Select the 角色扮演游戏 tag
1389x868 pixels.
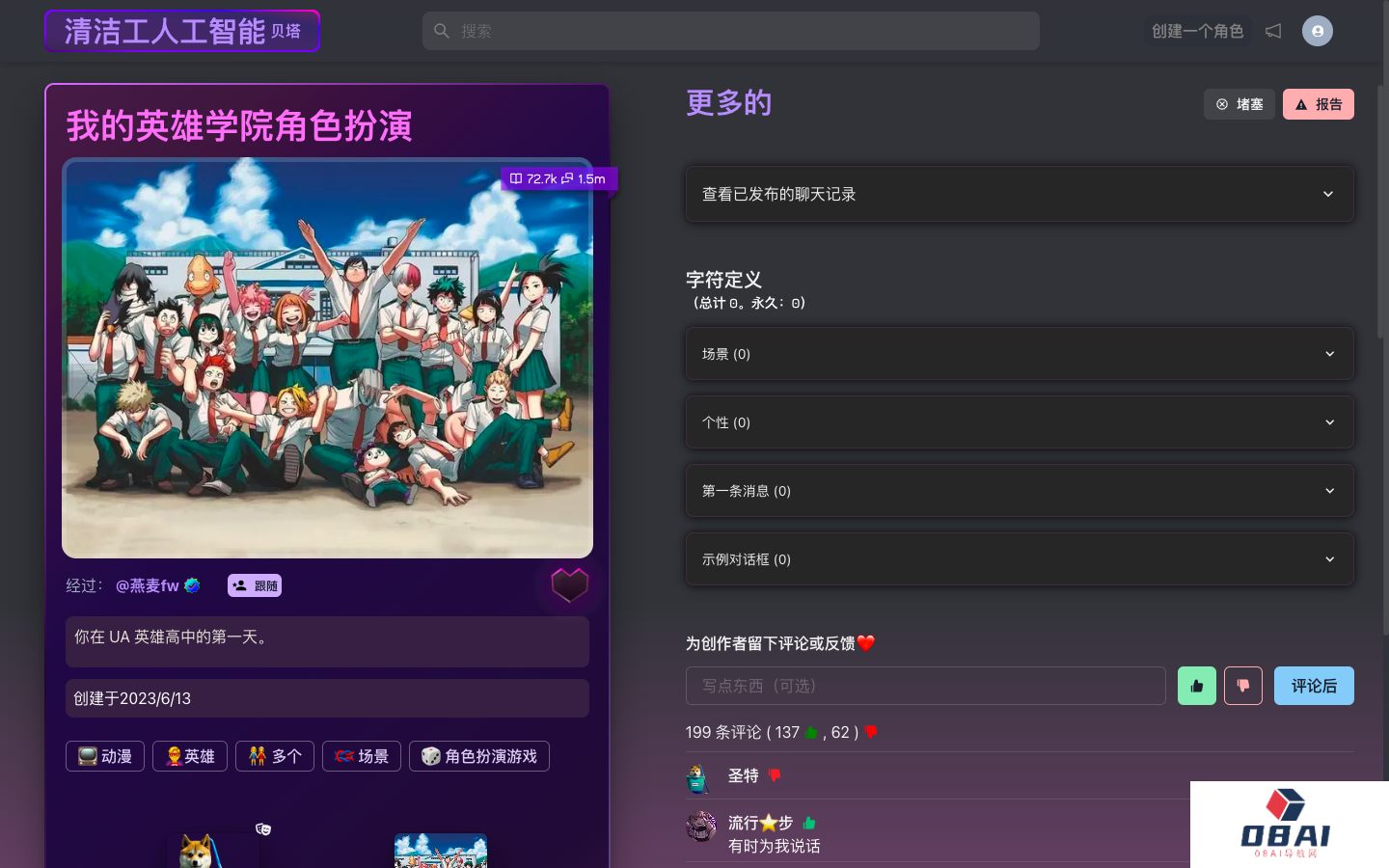[x=478, y=756]
